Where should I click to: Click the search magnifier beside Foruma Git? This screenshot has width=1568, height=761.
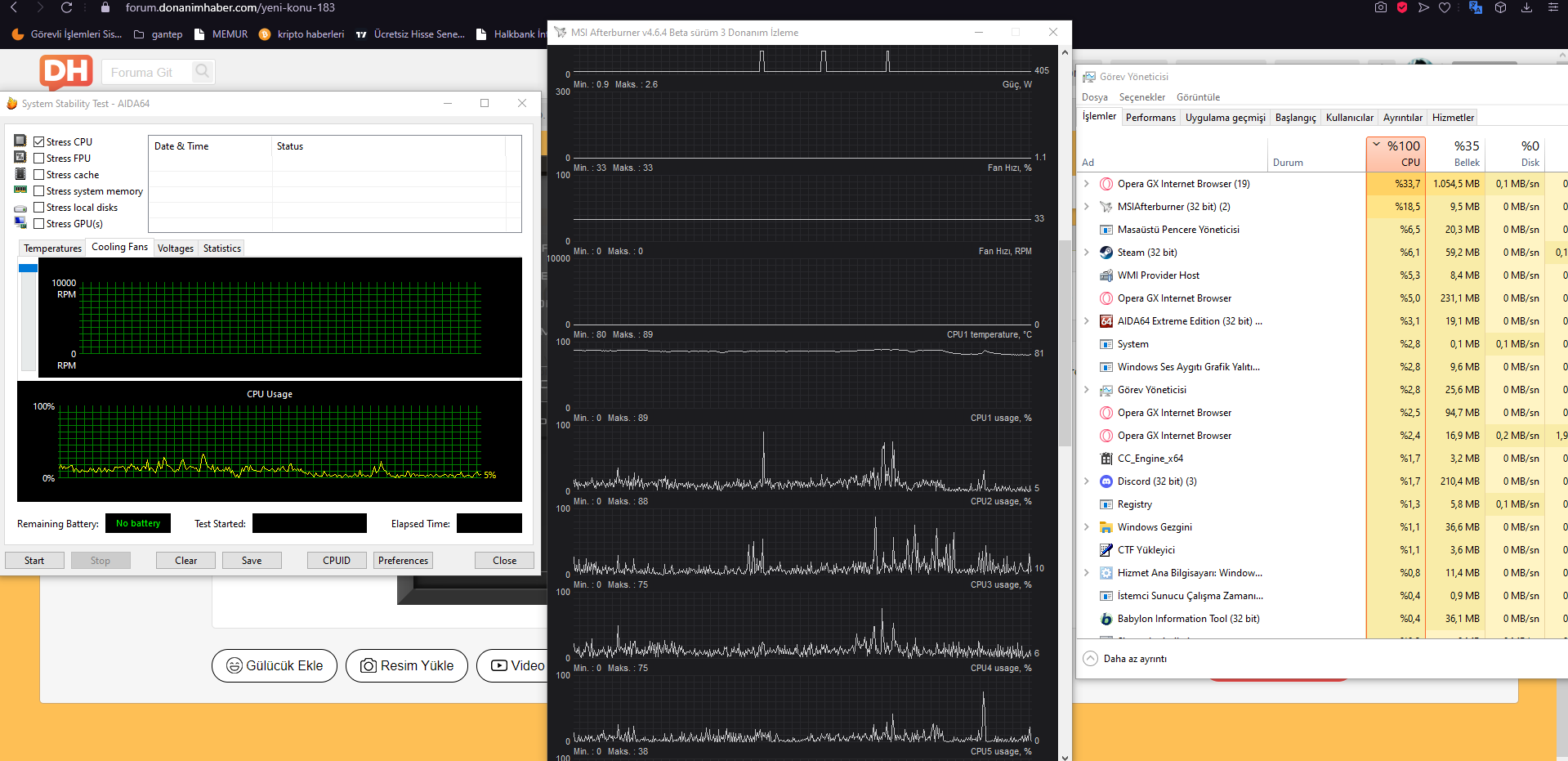[x=202, y=72]
